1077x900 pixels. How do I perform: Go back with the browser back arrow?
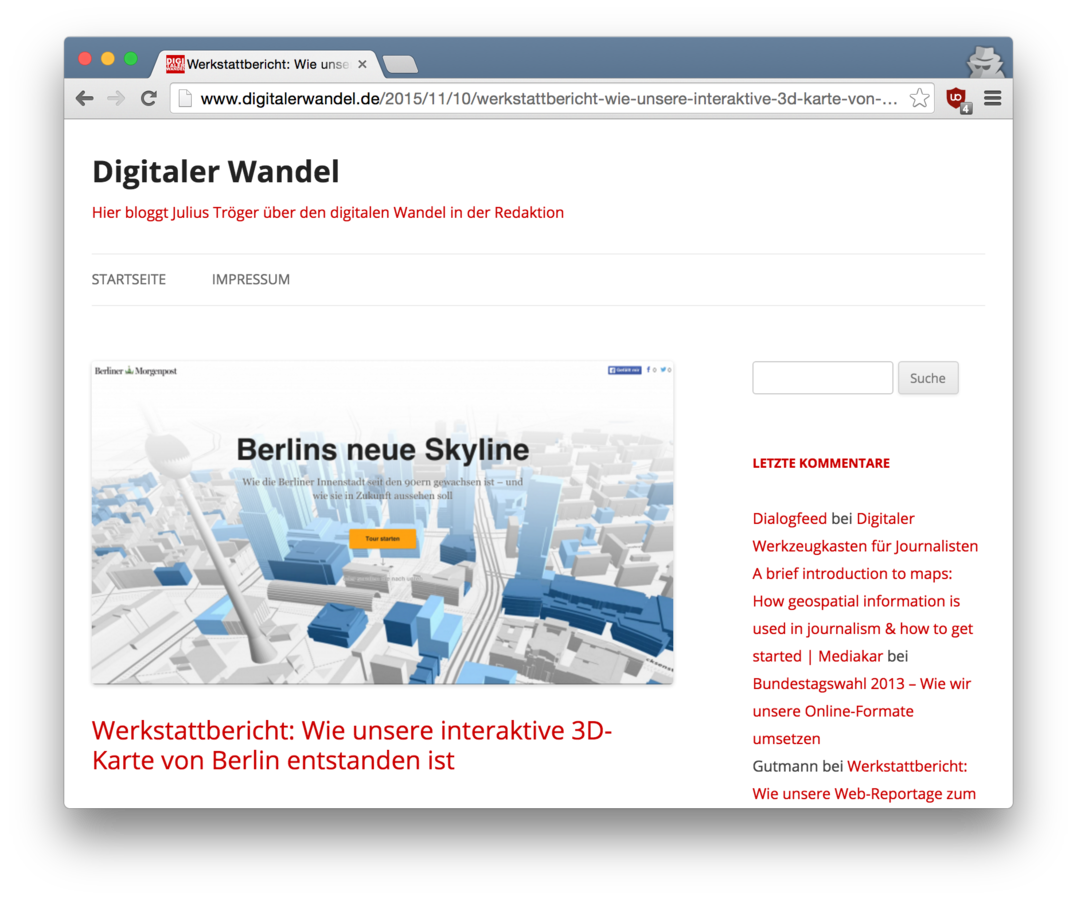coord(84,98)
